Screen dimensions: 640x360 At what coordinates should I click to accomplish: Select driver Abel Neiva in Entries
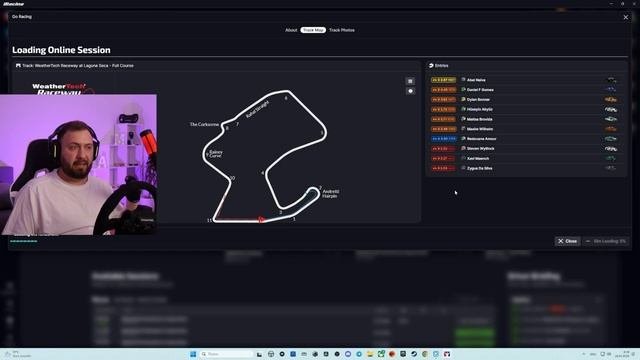[476, 80]
